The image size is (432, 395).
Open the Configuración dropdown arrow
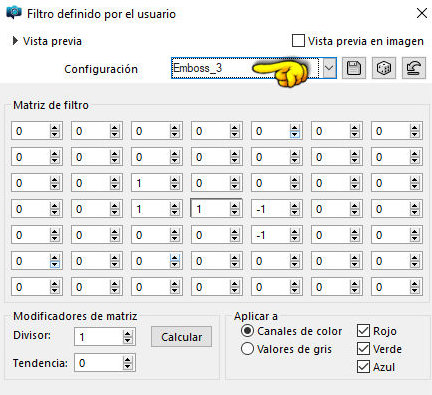[x=329, y=68]
